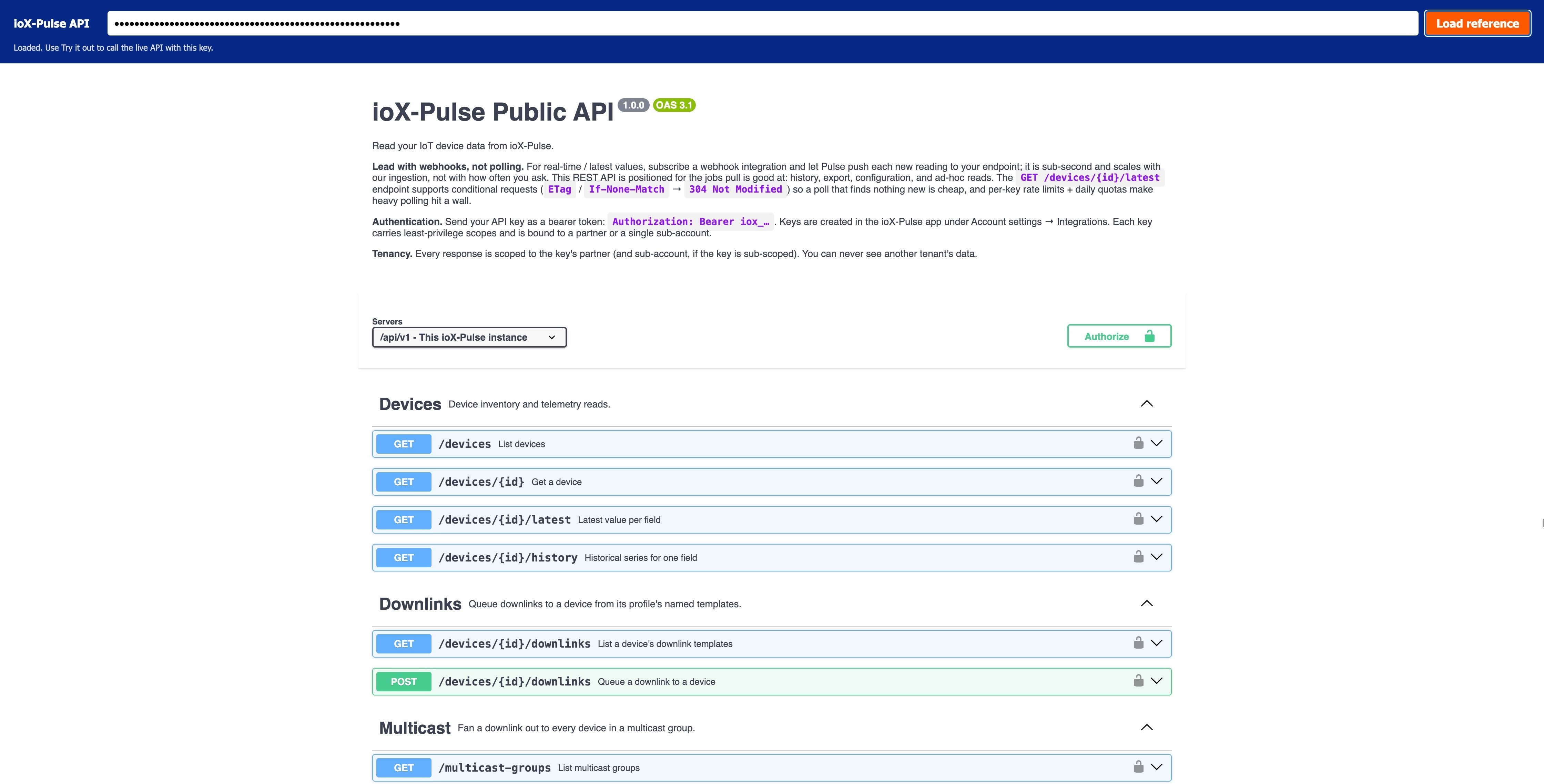This screenshot has width=1544, height=784.
Task: Click the GET badge for /devices/{id}/history
Action: pyautogui.click(x=403, y=558)
